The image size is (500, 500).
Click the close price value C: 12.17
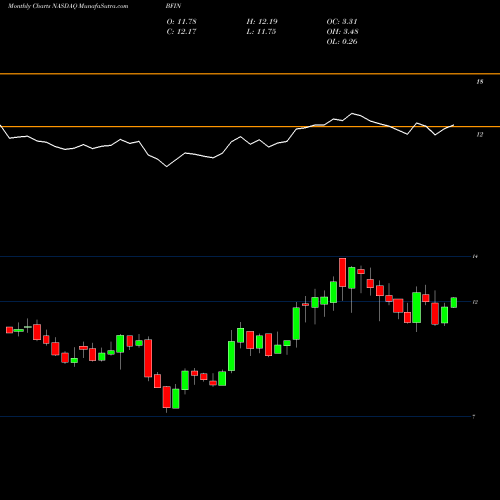coord(182,32)
